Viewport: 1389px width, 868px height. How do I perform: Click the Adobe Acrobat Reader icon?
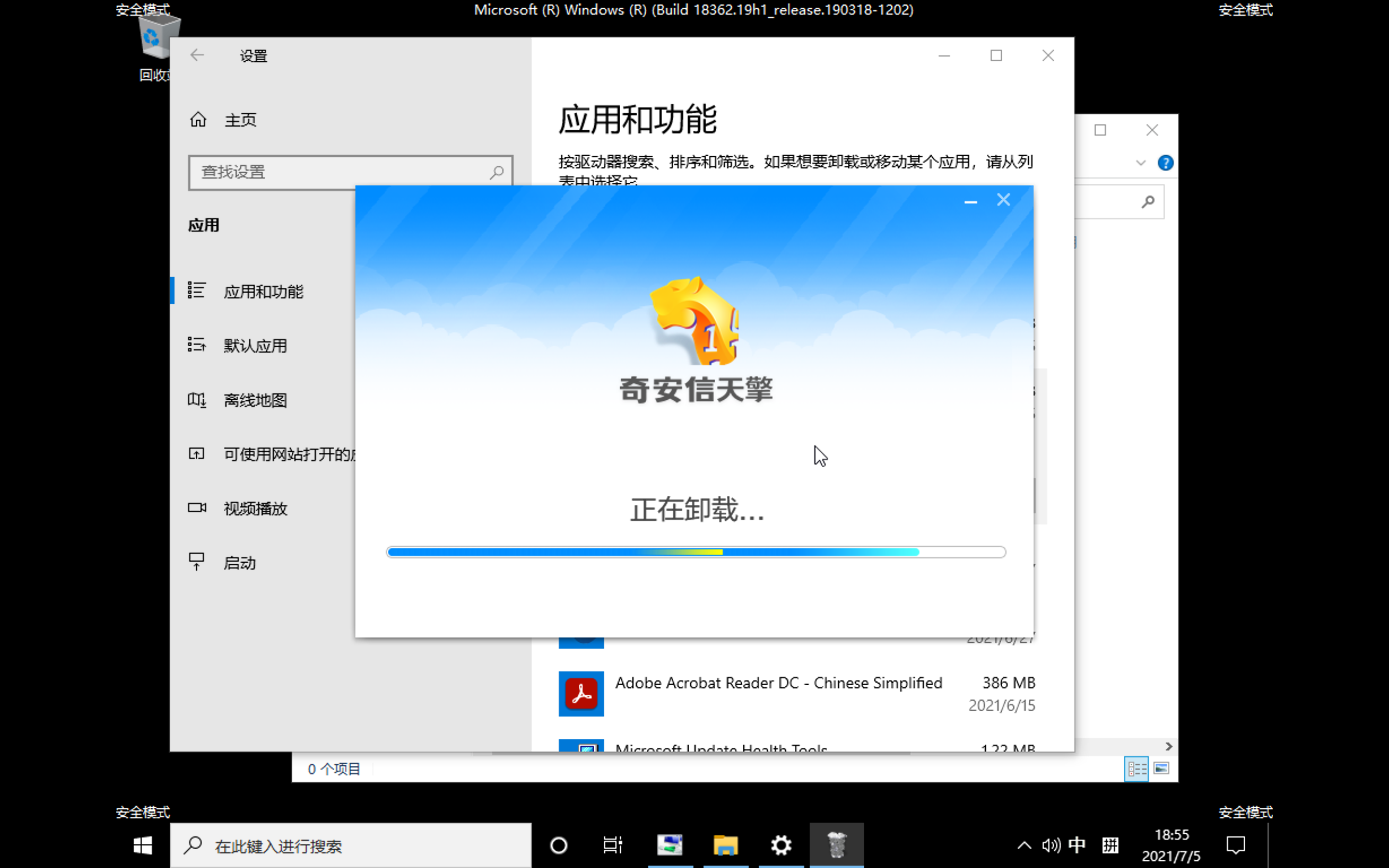(x=582, y=693)
